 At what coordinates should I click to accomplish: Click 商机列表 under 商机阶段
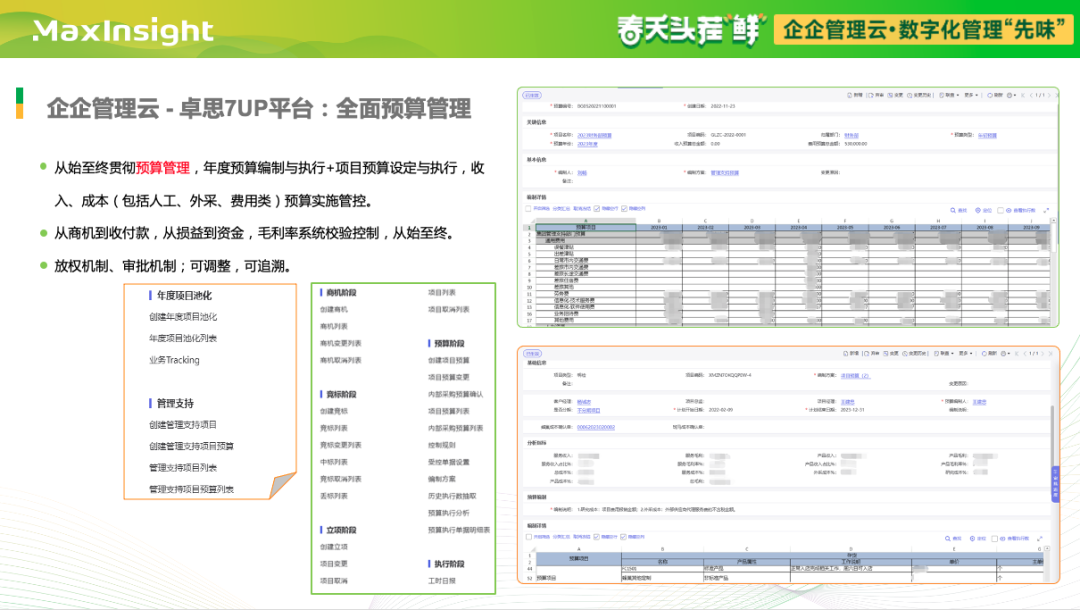click(x=334, y=326)
